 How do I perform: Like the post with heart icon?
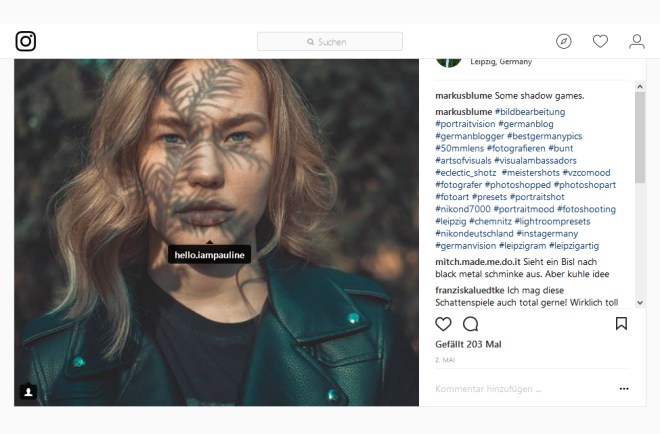443,324
